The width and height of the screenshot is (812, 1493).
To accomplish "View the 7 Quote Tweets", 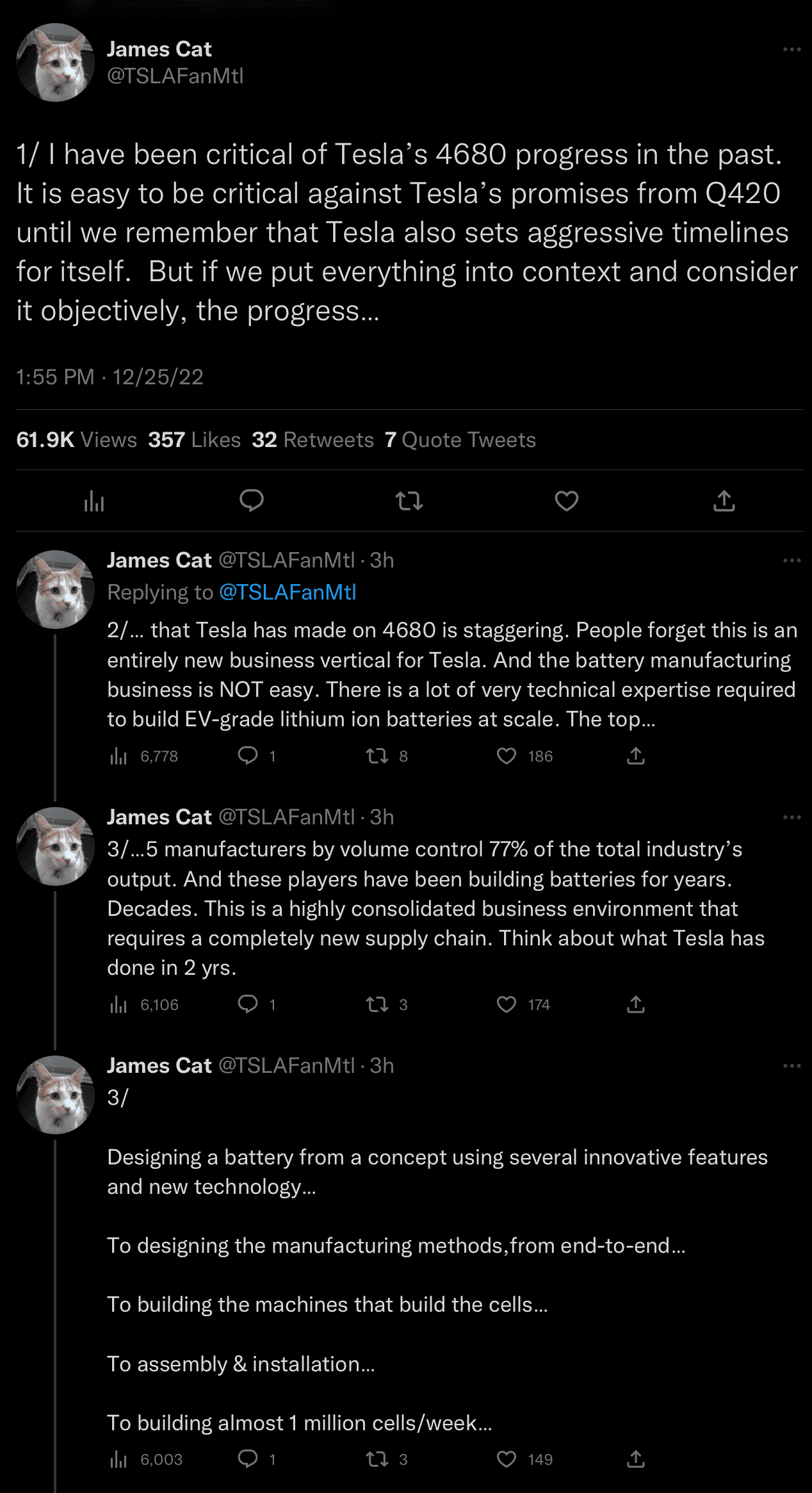I will tap(460, 440).
